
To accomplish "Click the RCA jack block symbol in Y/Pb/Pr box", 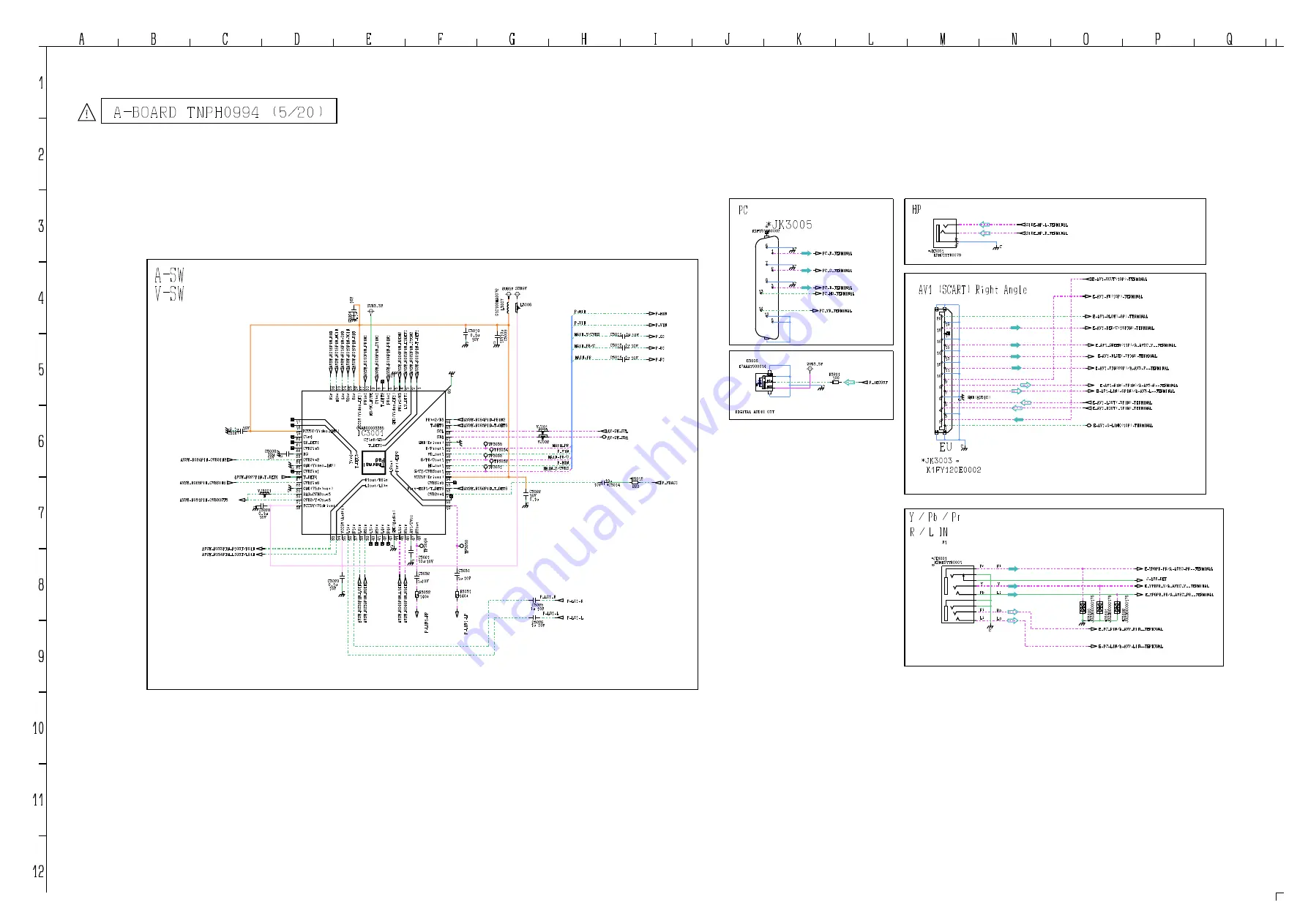I will click(x=959, y=594).
